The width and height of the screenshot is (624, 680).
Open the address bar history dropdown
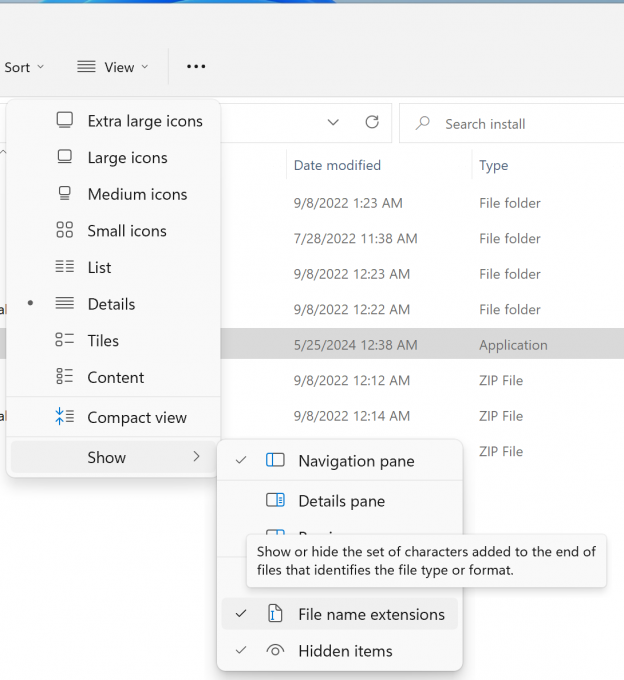pos(333,123)
